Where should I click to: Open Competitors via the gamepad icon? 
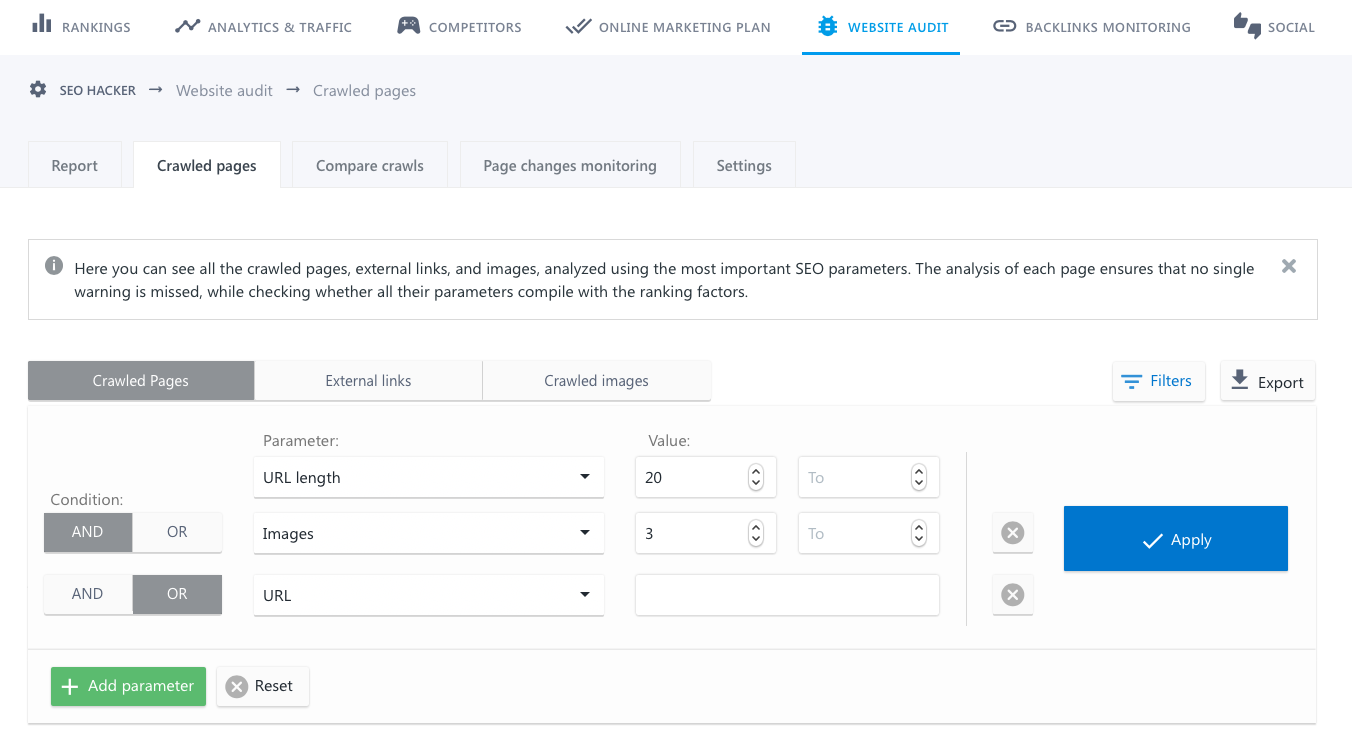(x=408, y=26)
